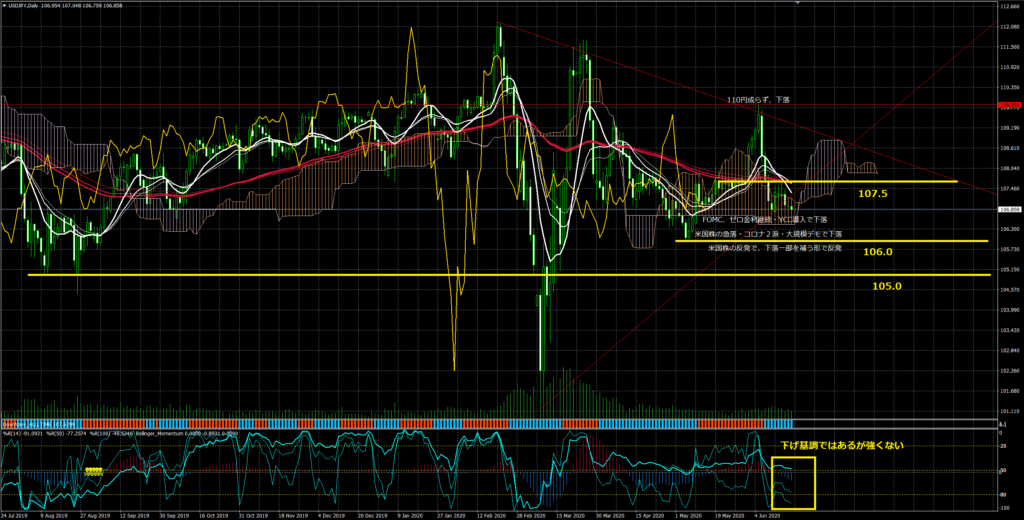Select the '110円成らず、下落' annotation text

click(758, 100)
